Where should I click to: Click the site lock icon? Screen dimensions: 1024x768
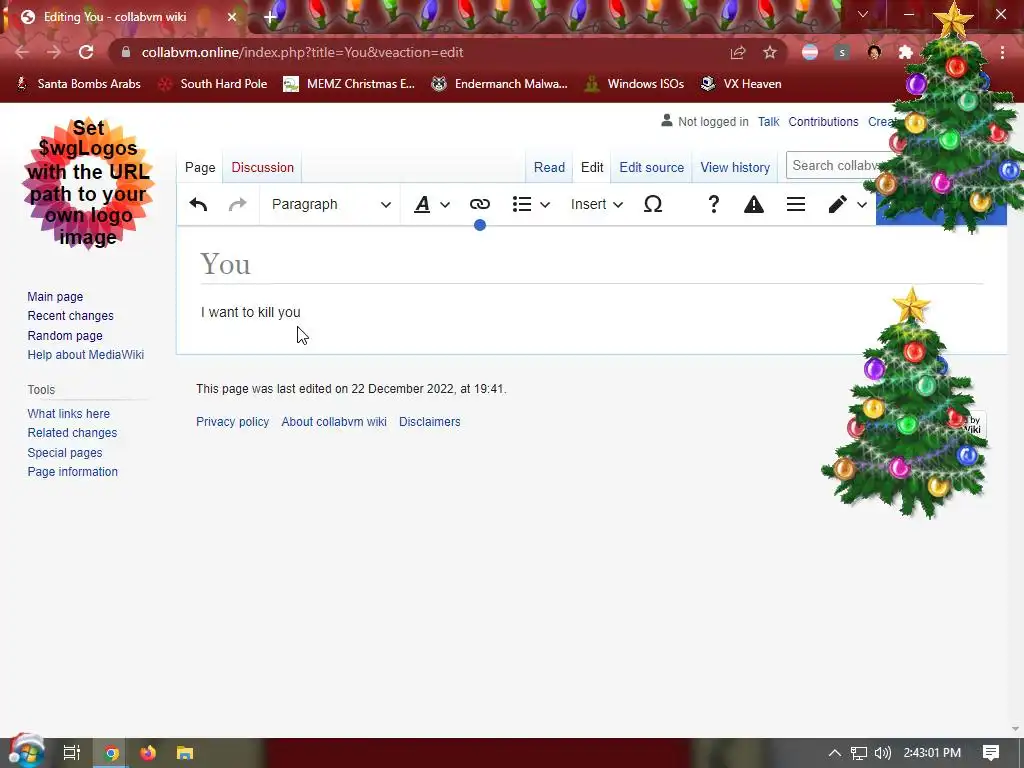126,52
